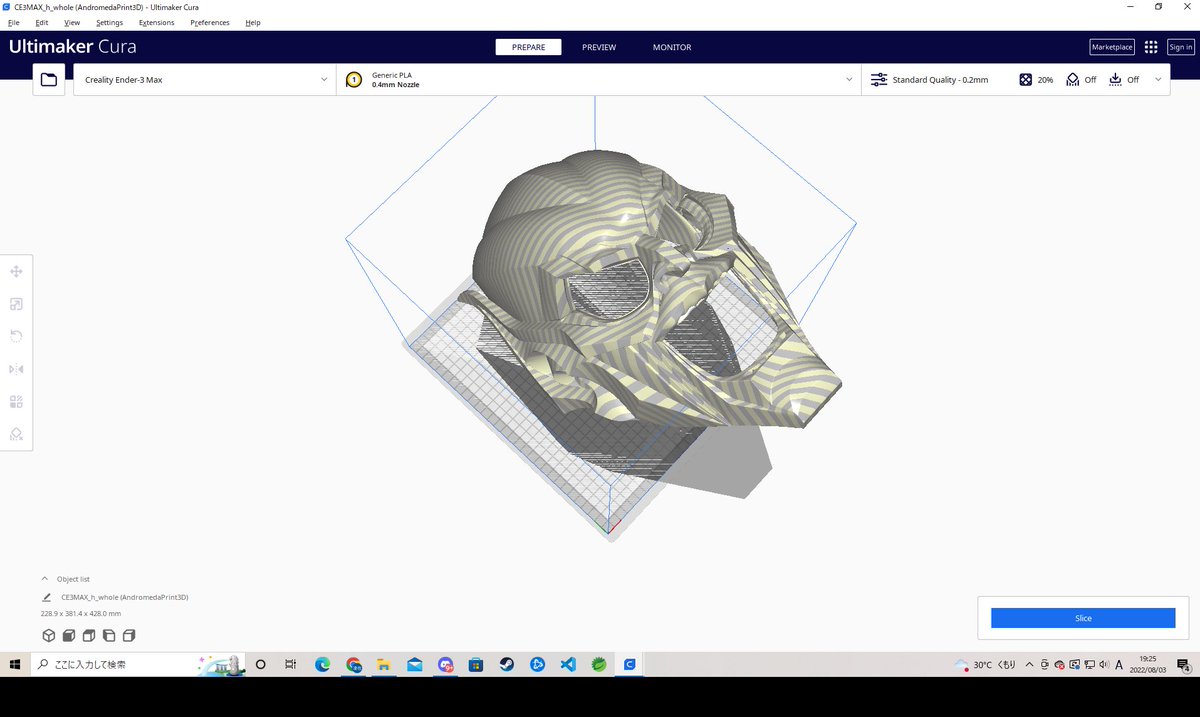Open the Extensions menu
The width and height of the screenshot is (1200, 717).
click(x=156, y=22)
